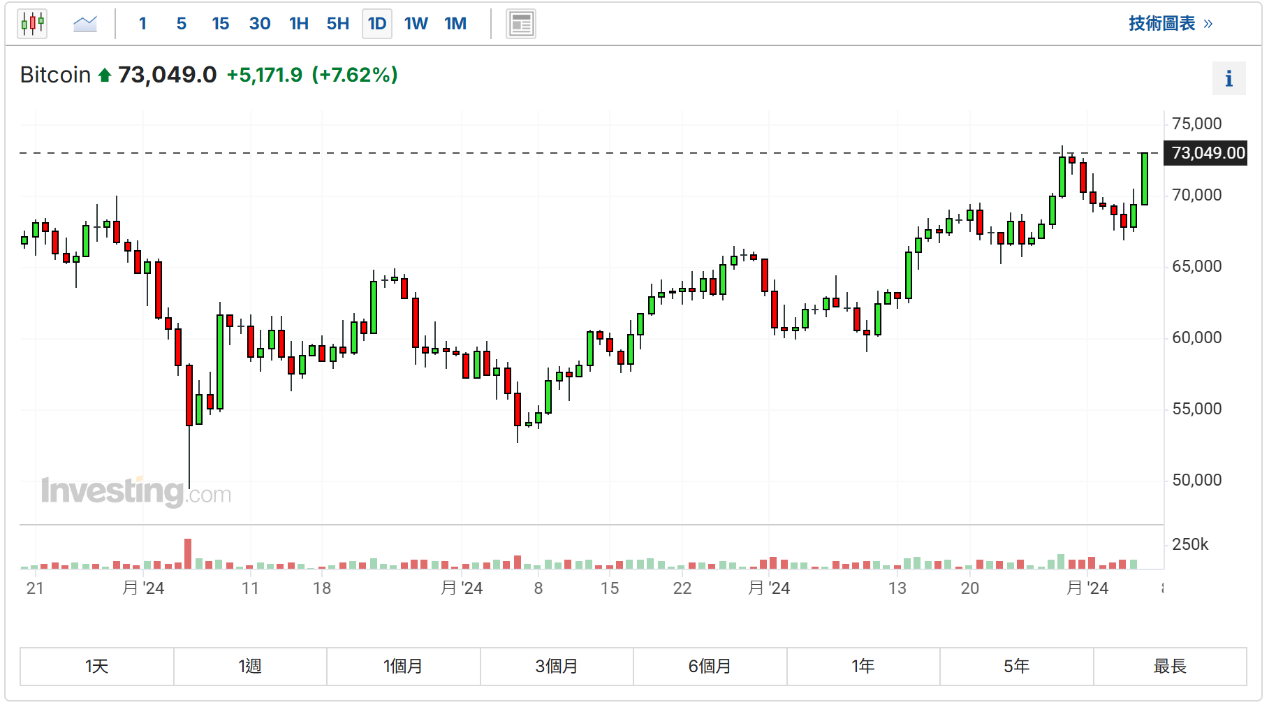This screenshot has width=1269, height=705.
Task: Select the 5-minute interval
Action: tap(181, 23)
